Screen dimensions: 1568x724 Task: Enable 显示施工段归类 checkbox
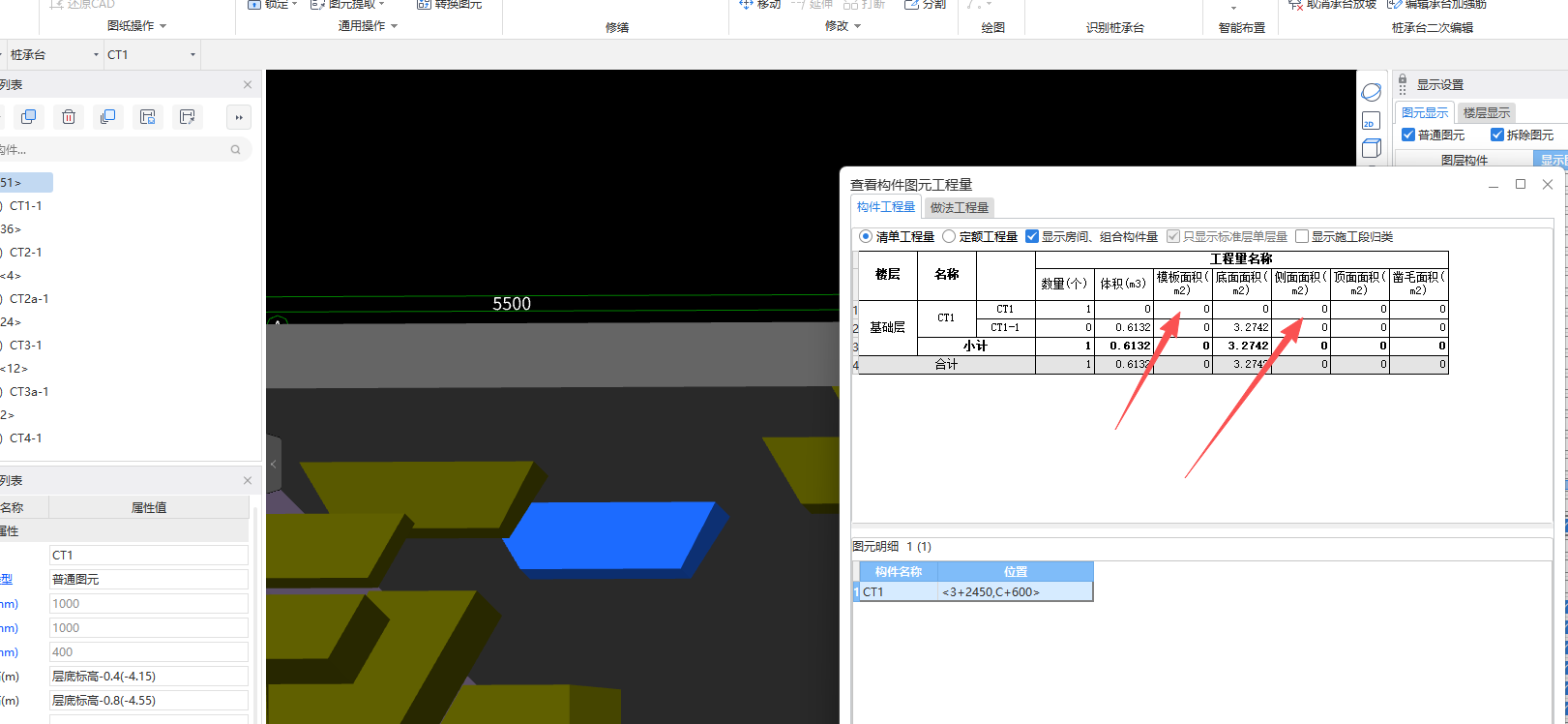(1302, 236)
